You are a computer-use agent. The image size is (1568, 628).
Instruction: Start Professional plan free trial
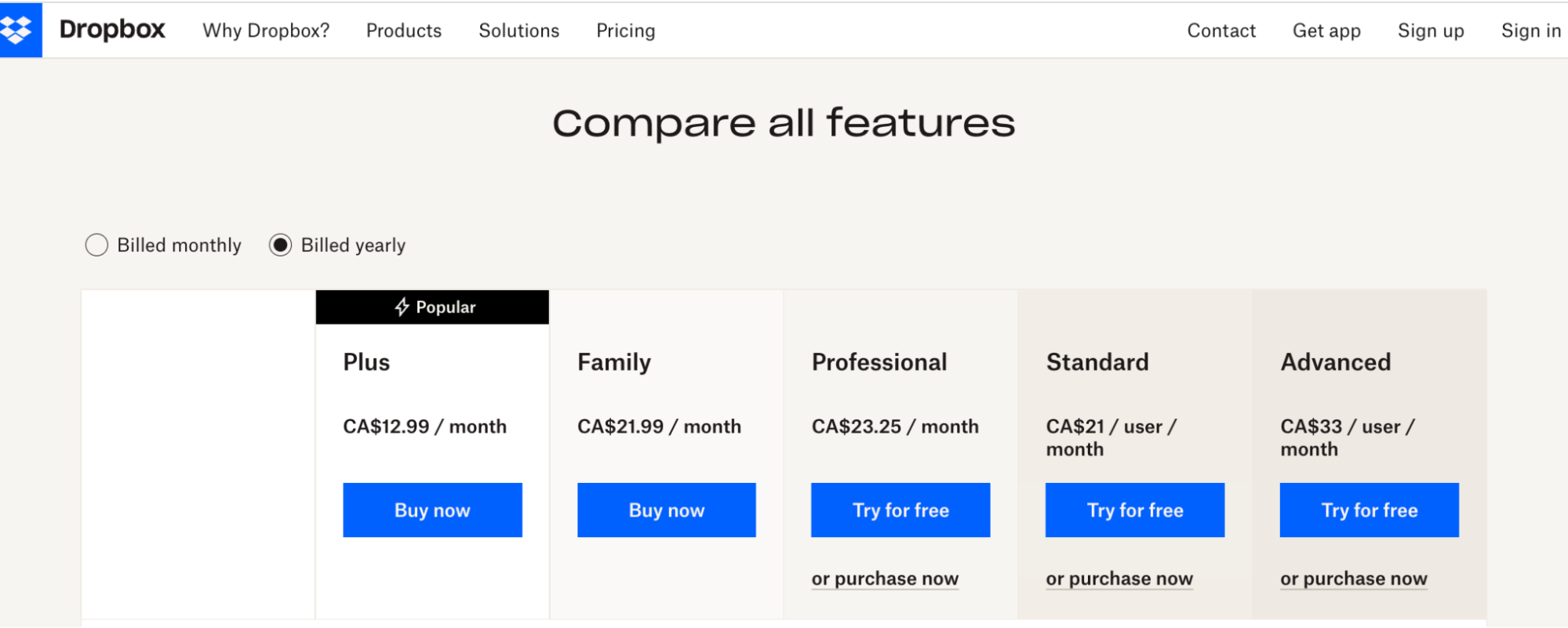click(900, 510)
